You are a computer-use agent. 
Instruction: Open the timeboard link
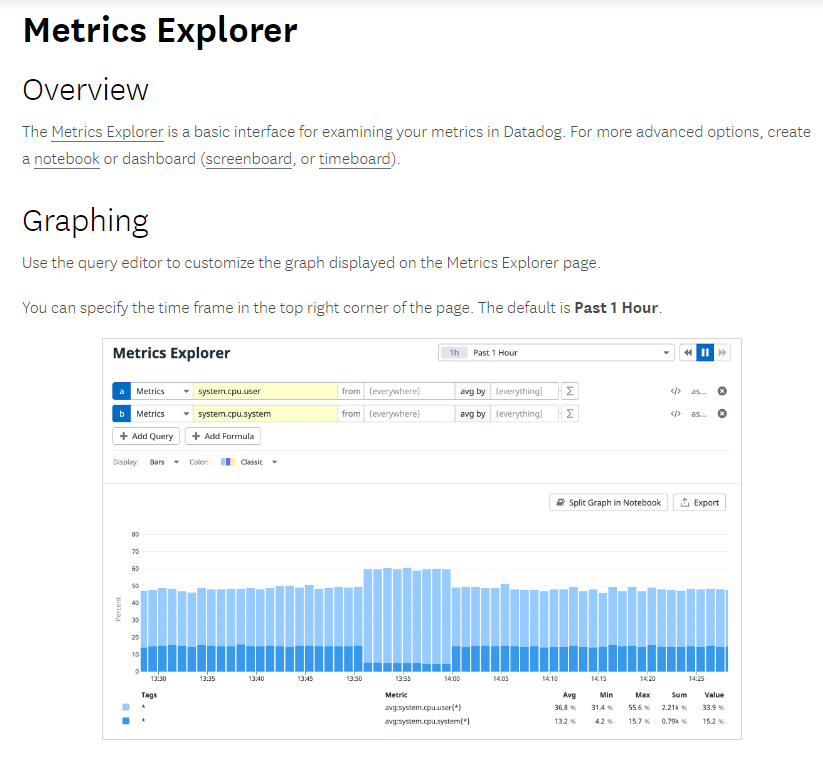[x=355, y=159]
